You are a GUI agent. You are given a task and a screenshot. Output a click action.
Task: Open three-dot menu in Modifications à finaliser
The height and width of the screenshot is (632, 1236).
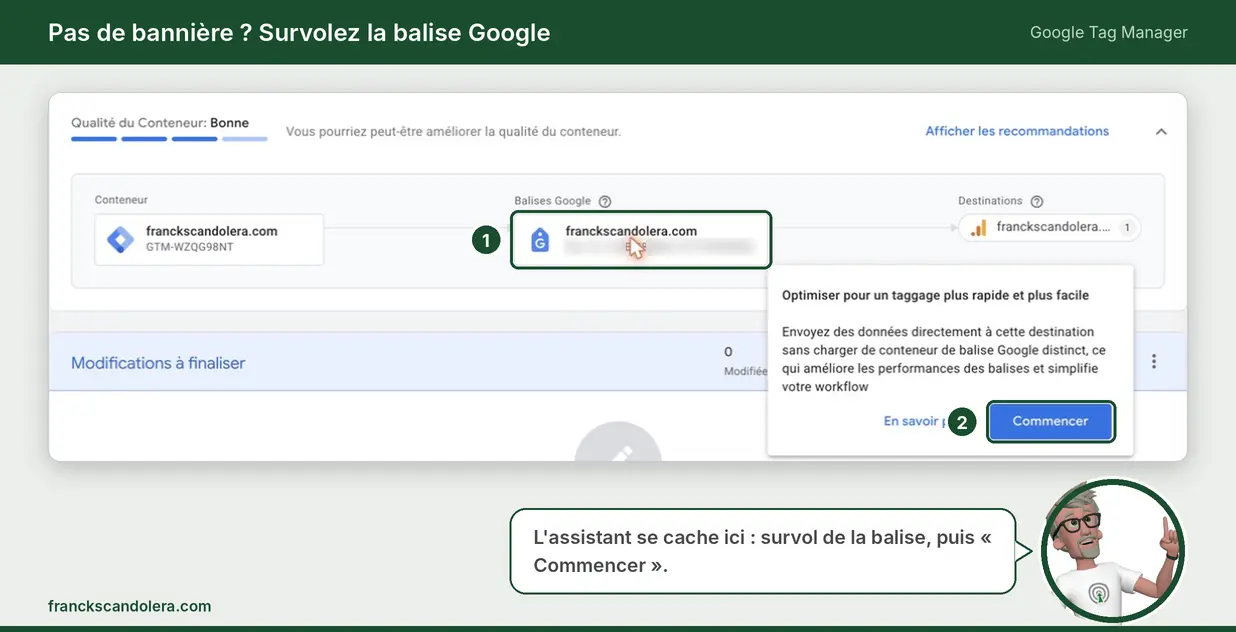tap(1154, 361)
